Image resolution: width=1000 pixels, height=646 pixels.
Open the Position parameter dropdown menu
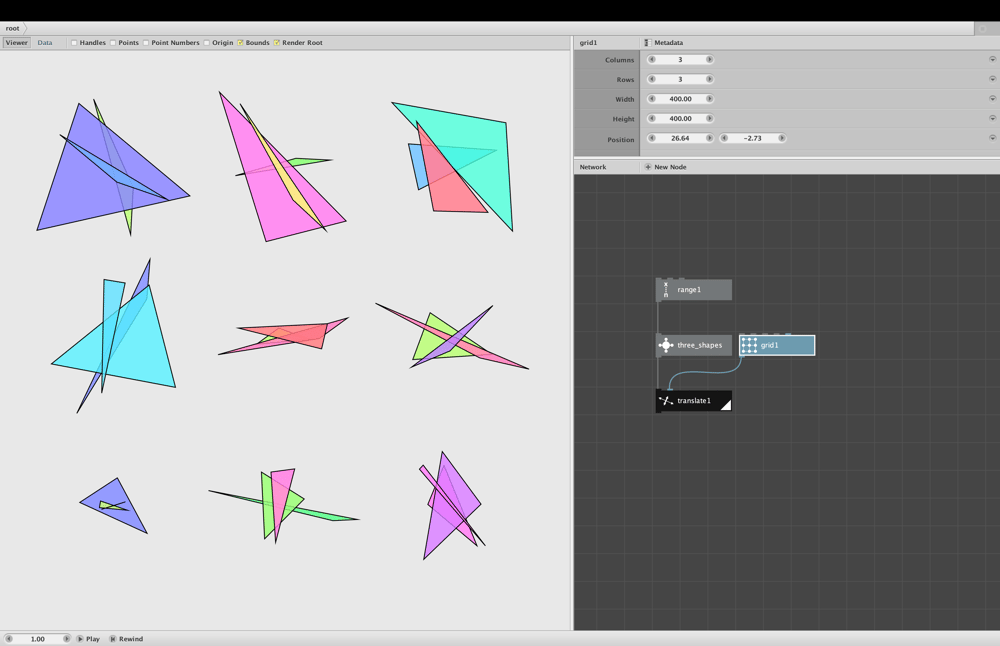[x=992, y=138]
